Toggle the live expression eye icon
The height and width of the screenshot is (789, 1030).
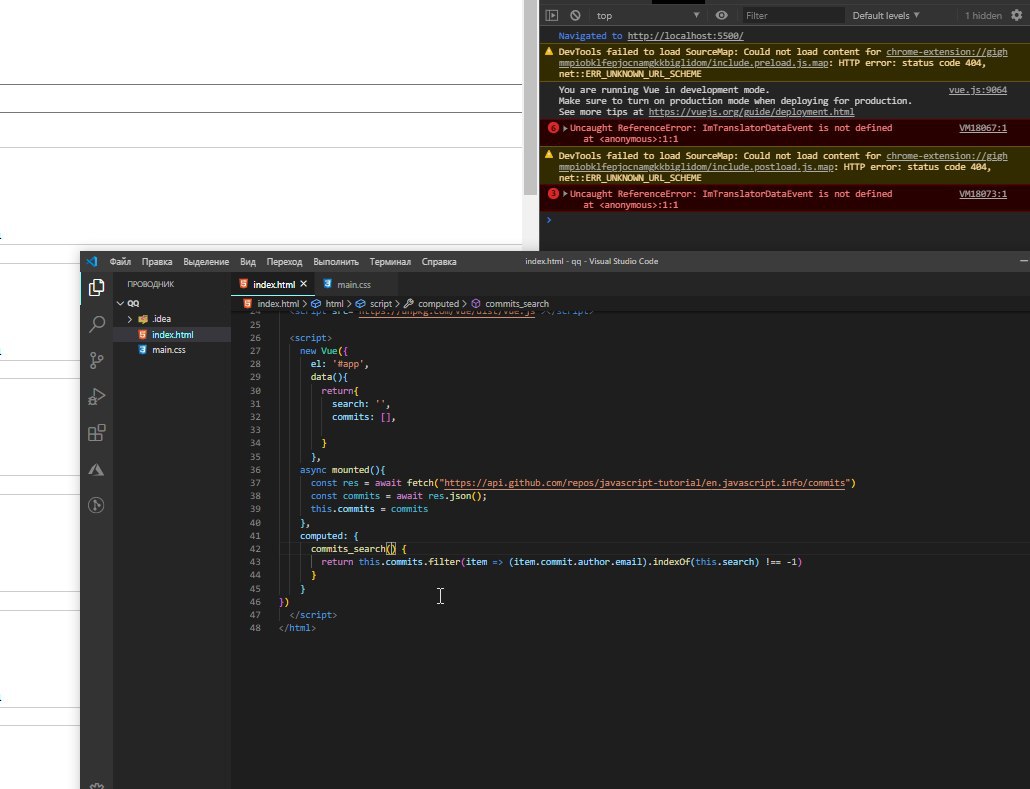tap(722, 15)
